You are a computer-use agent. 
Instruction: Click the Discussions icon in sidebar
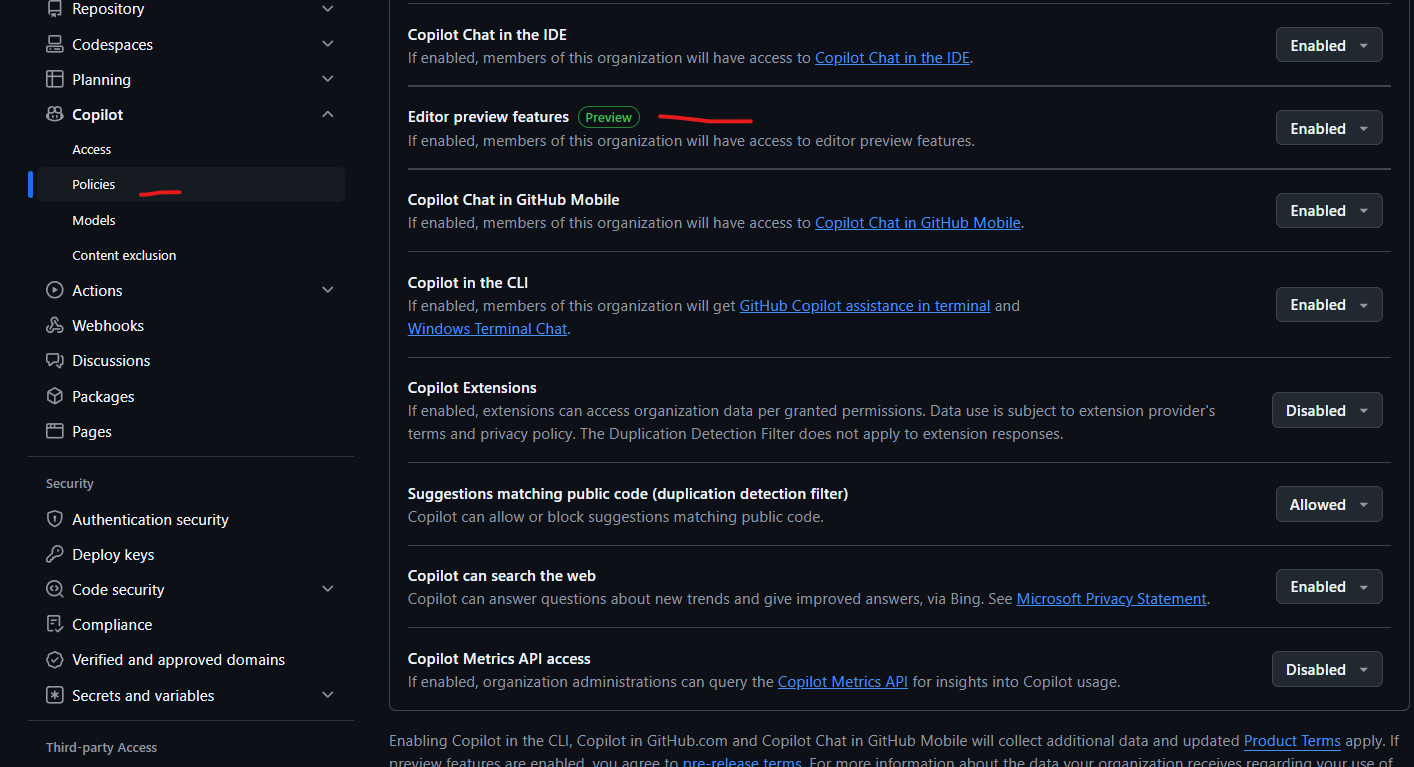point(54,360)
